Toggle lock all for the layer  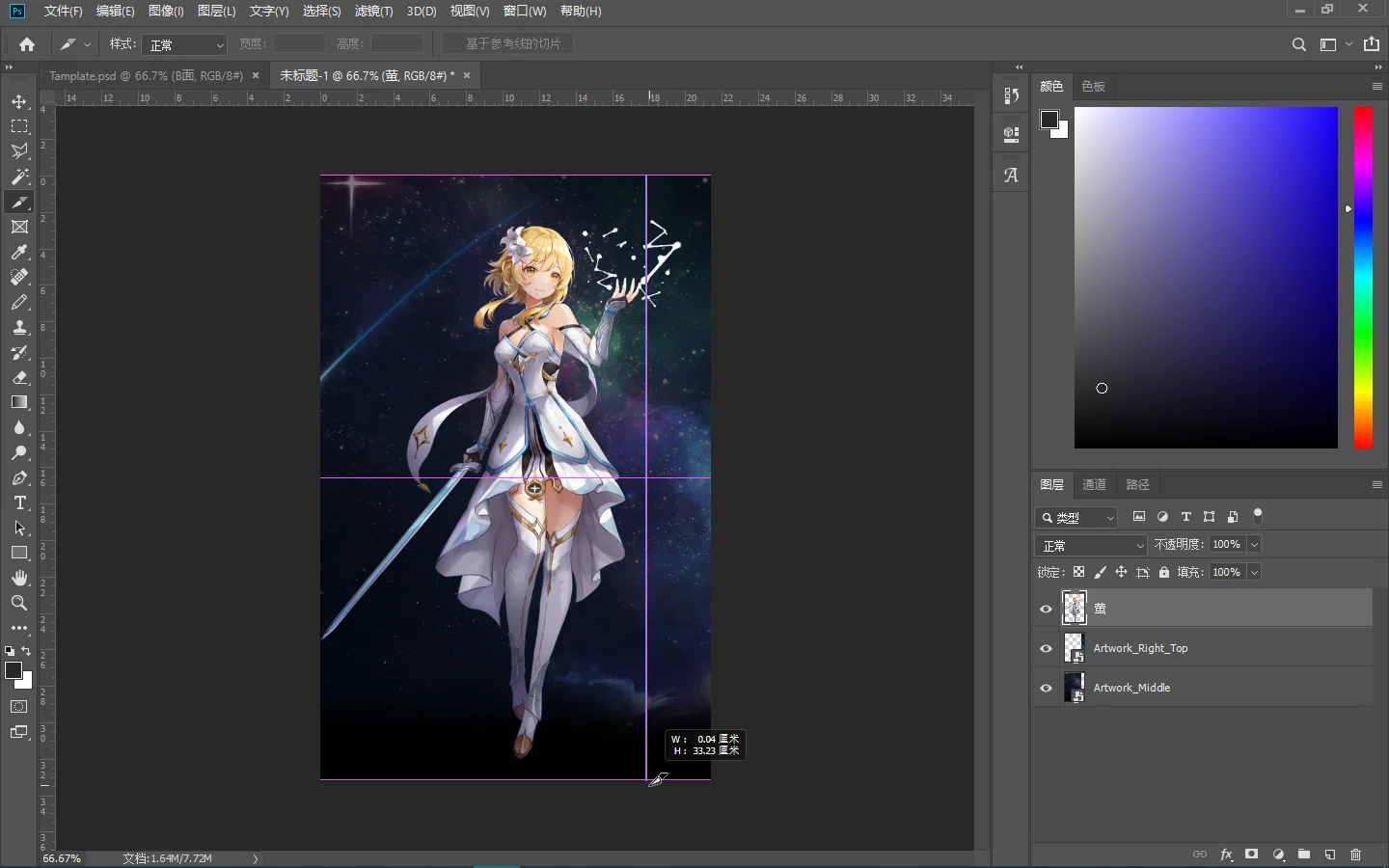[x=1164, y=572]
